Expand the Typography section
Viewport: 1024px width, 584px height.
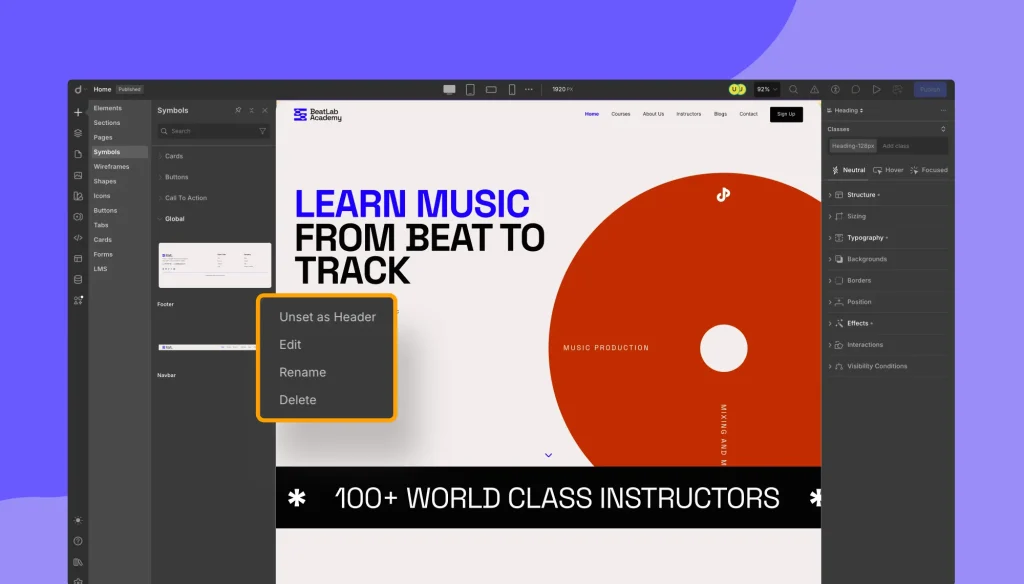point(864,238)
